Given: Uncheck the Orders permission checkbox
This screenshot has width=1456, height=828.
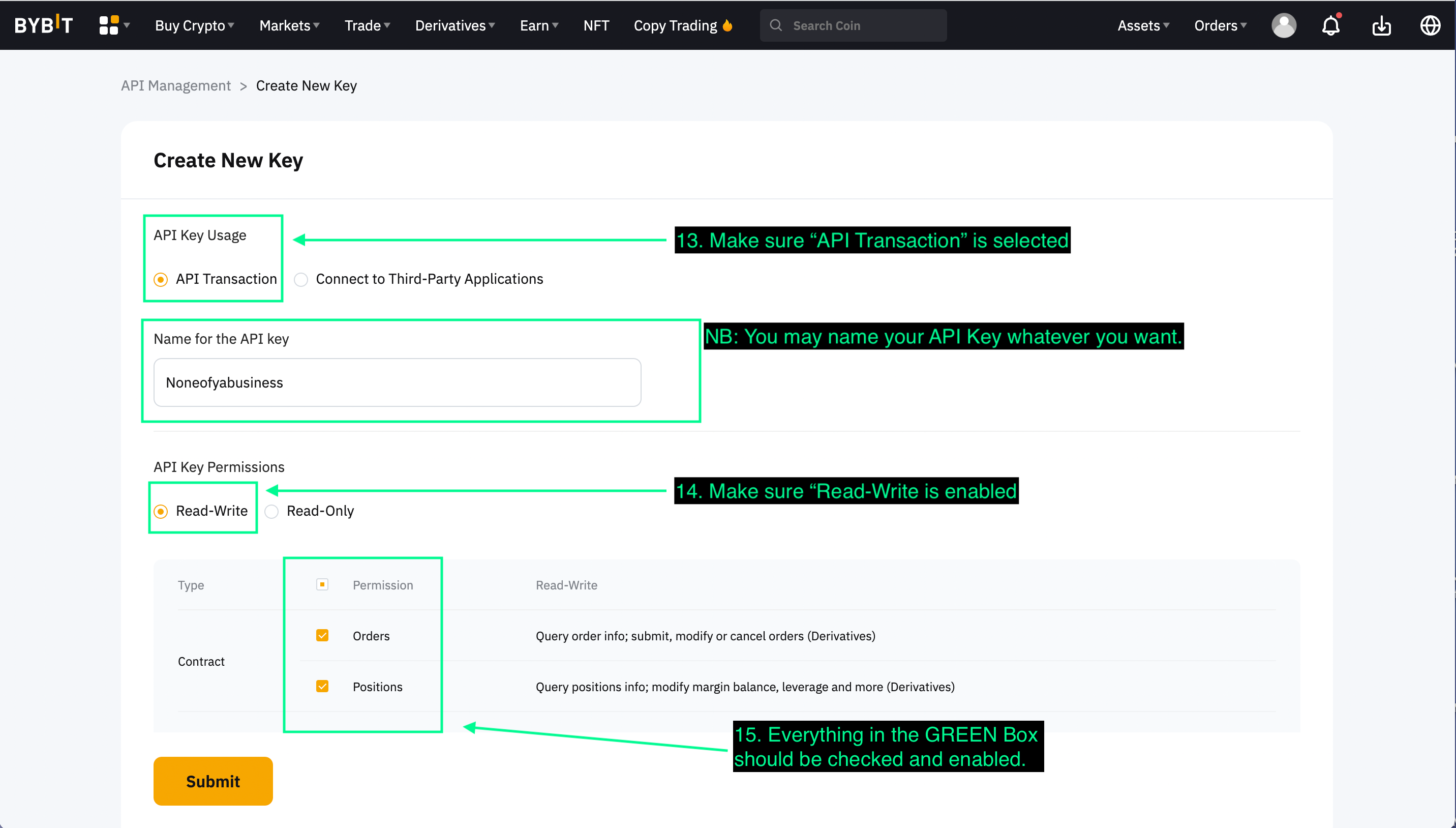Looking at the screenshot, I should (x=322, y=635).
